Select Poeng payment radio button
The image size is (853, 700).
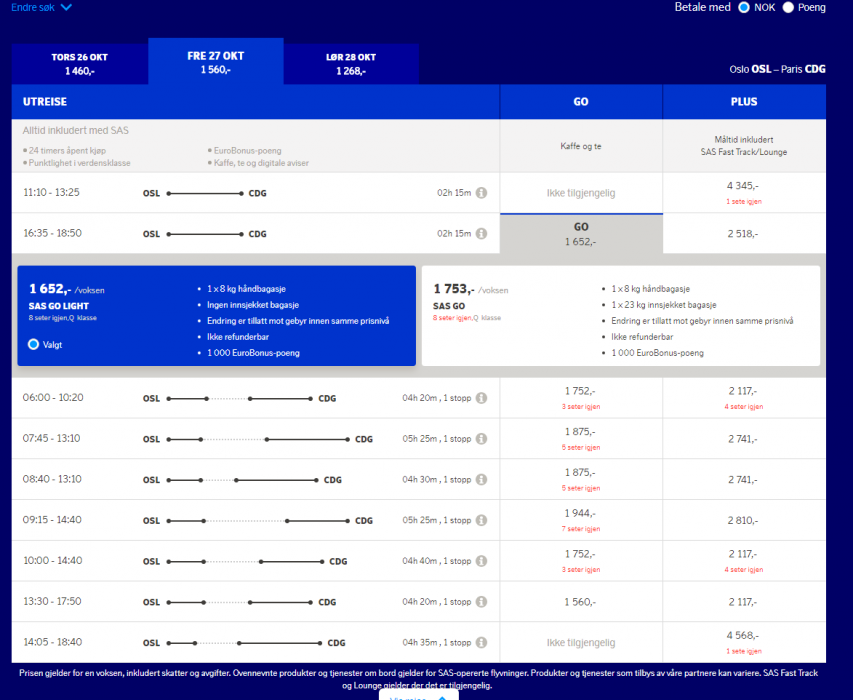tap(788, 7)
